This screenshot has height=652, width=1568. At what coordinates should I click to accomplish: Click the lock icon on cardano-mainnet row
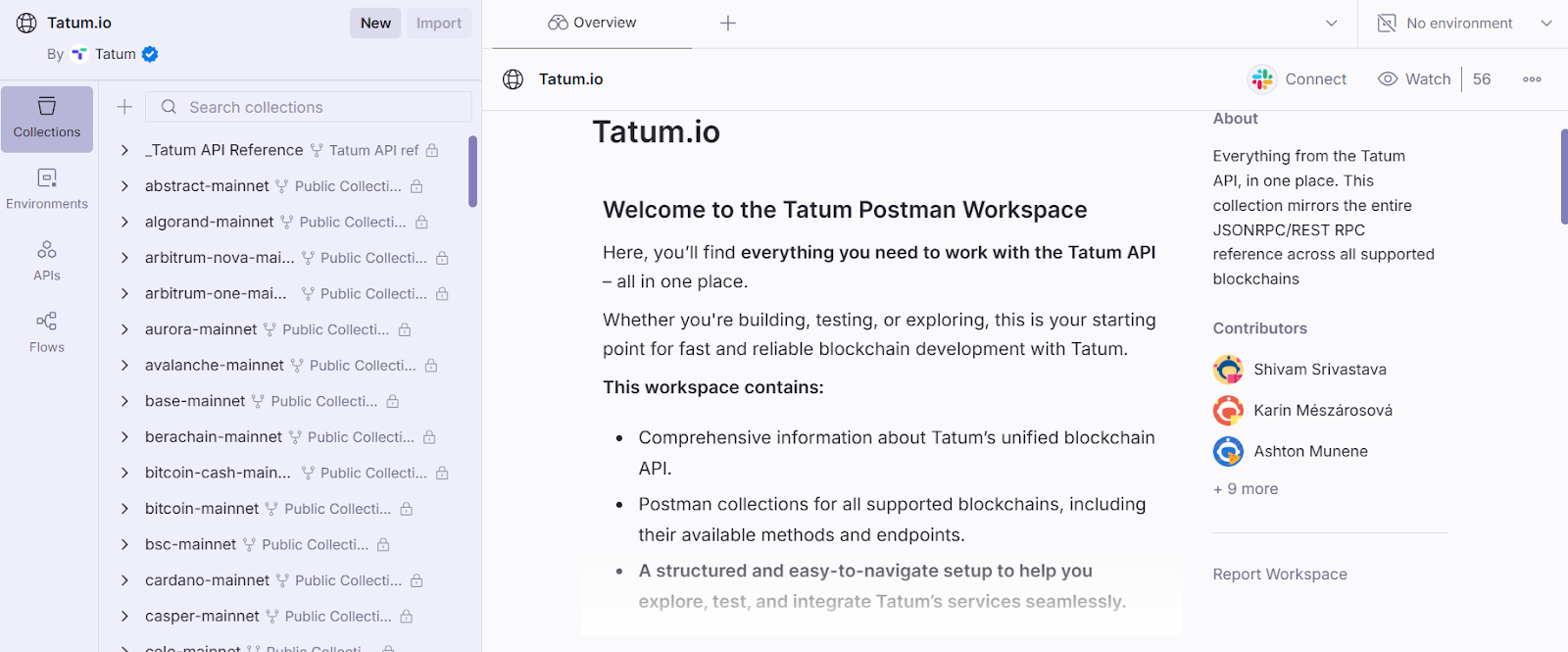pos(416,580)
